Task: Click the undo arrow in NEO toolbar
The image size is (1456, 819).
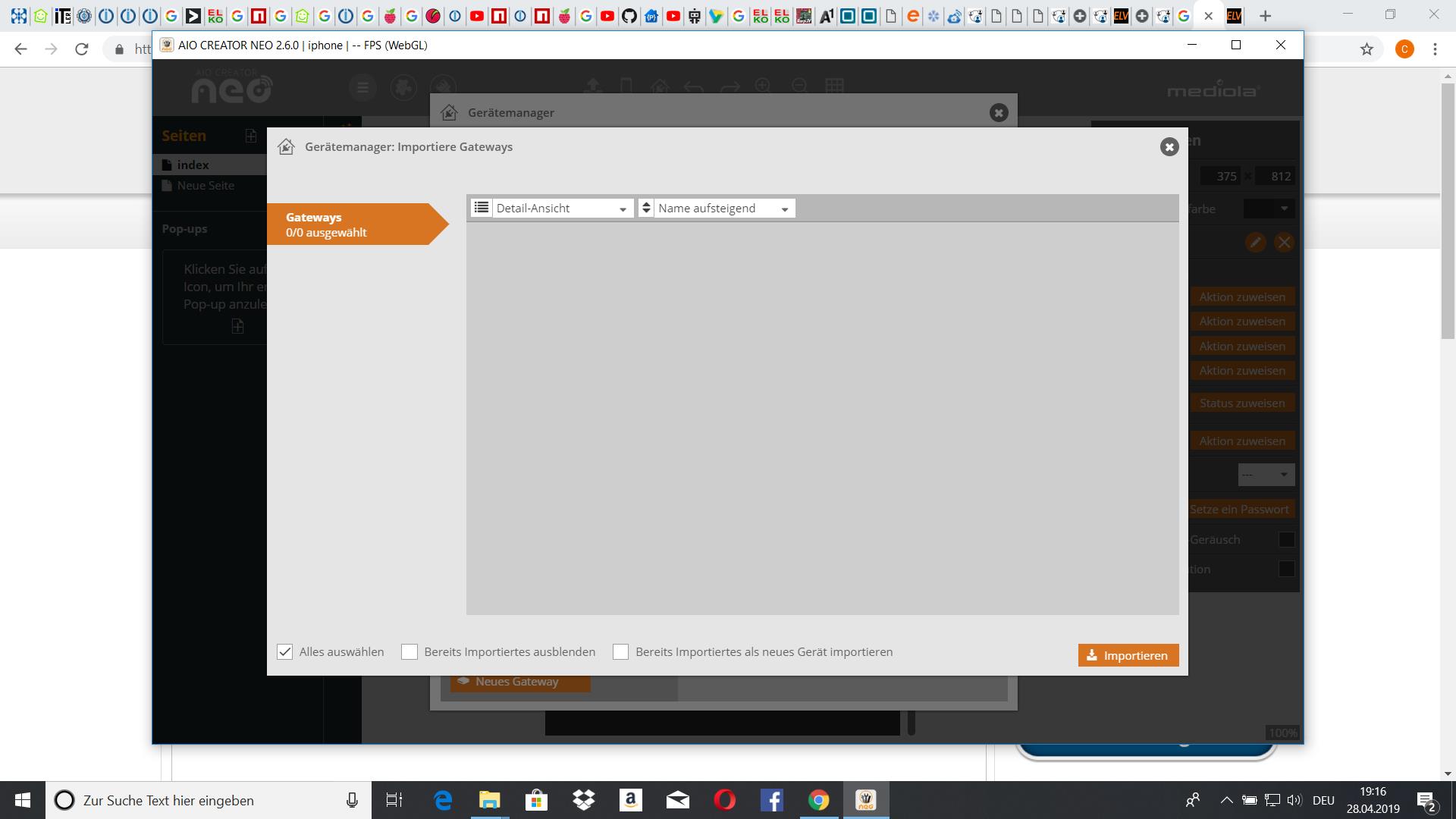Action: 693,86
